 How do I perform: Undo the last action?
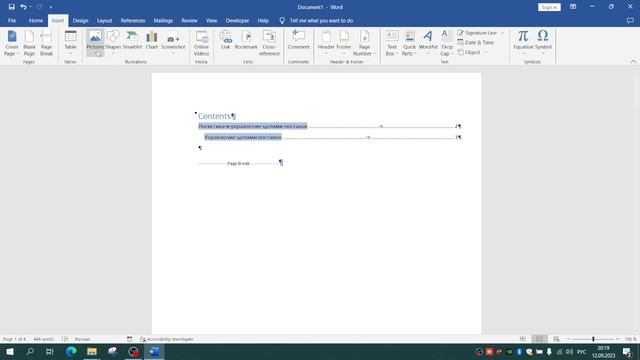(x=23, y=7)
